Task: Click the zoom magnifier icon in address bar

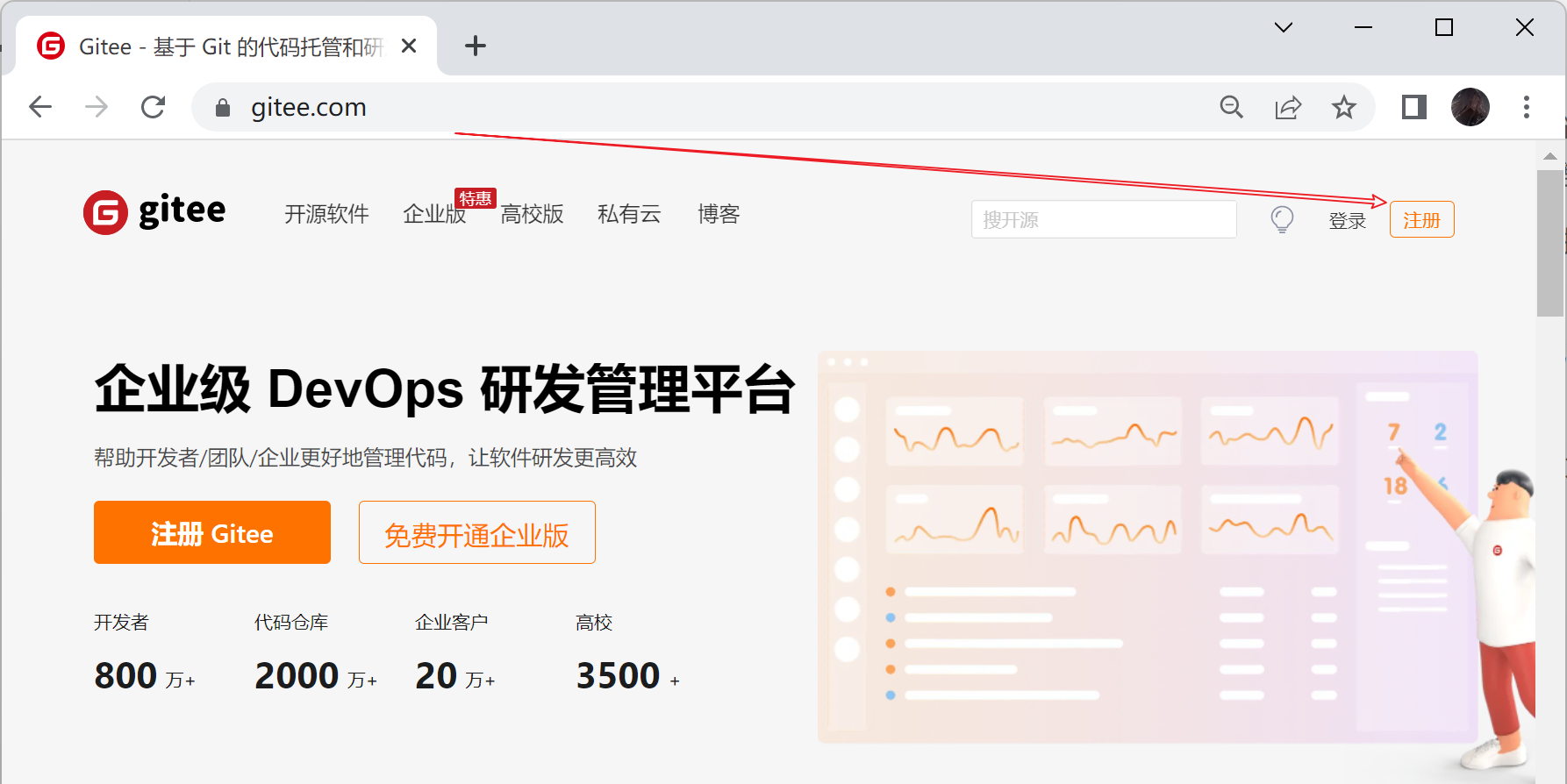Action: pyautogui.click(x=1231, y=107)
